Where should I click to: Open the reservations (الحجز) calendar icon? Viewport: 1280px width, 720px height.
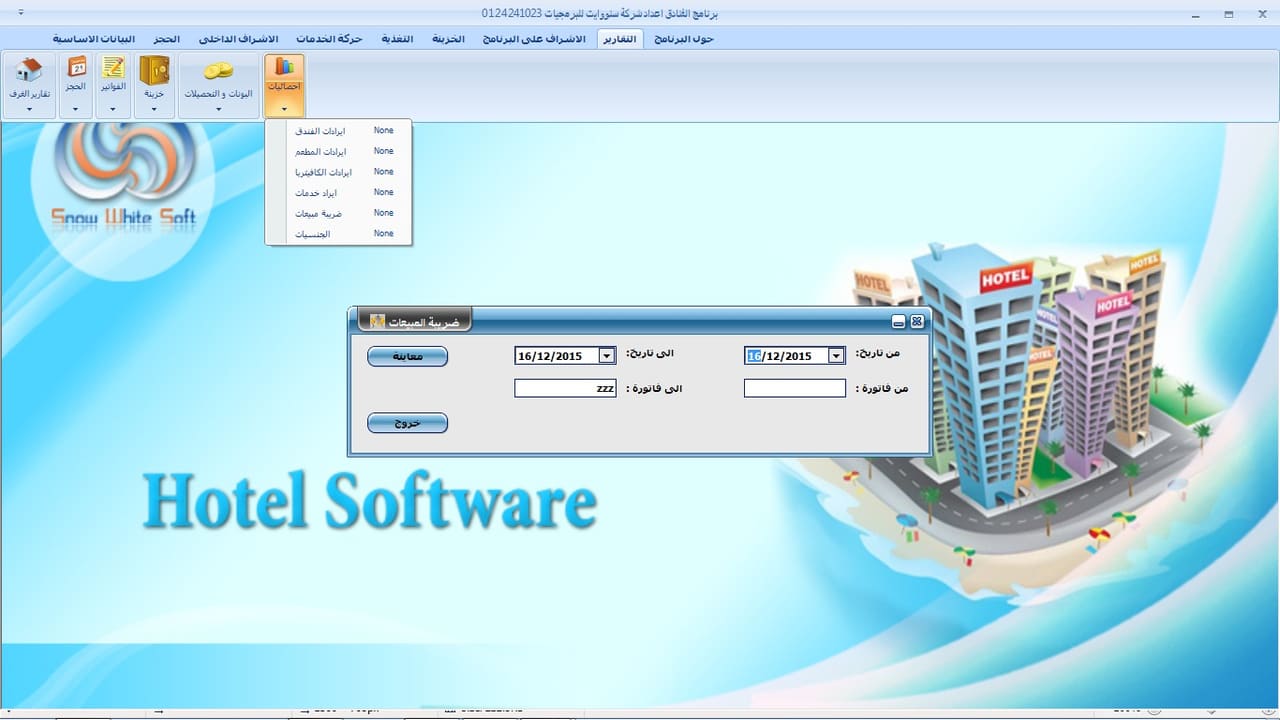(x=76, y=68)
